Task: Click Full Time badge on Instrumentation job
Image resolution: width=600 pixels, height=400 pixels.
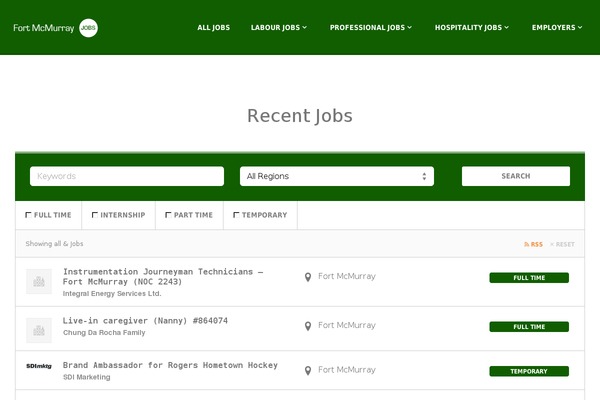Action: coord(529,278)
